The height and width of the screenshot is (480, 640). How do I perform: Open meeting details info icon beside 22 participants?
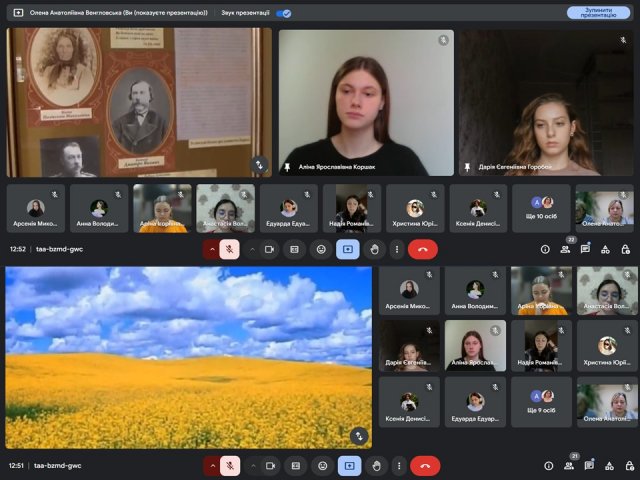click(x=545, y=249)
